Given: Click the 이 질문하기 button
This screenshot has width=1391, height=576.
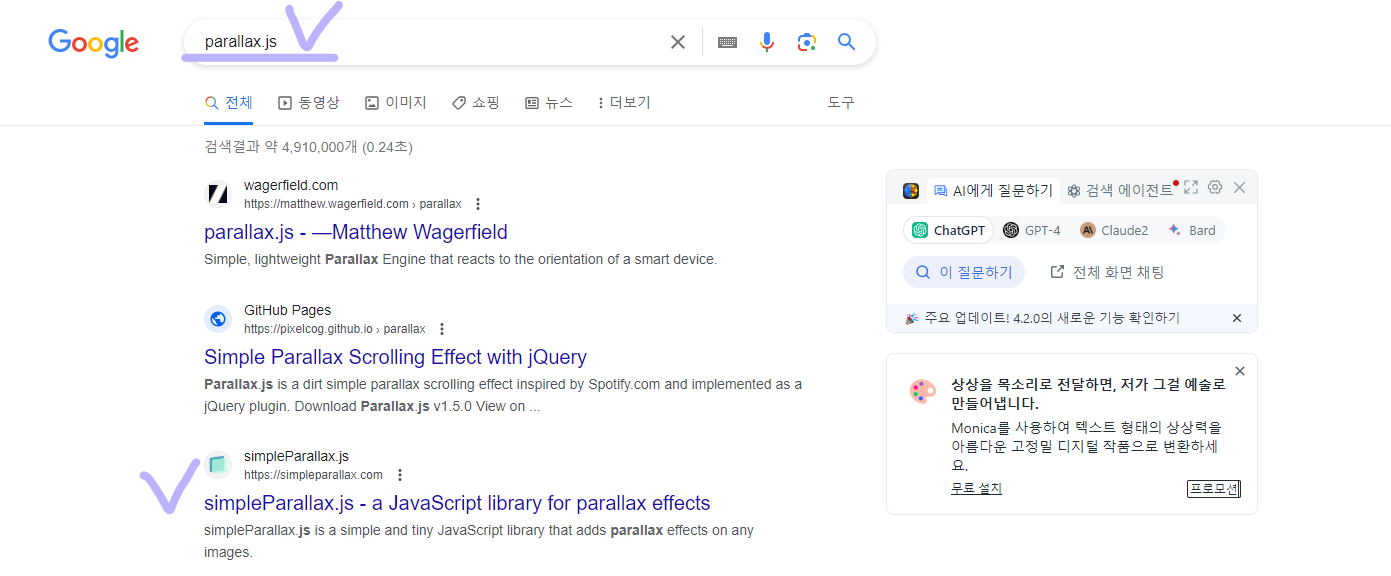Looking at the screenshot, I should point(964,272).
